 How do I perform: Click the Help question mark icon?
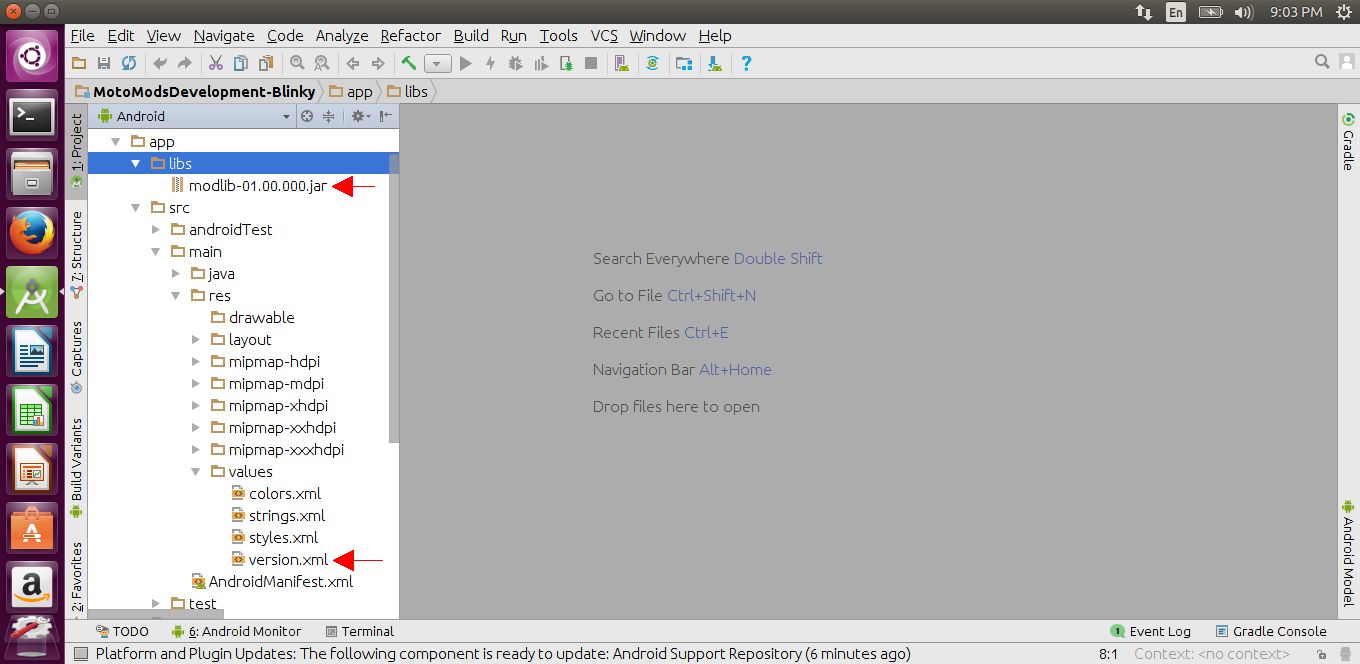tap(746, 63)
